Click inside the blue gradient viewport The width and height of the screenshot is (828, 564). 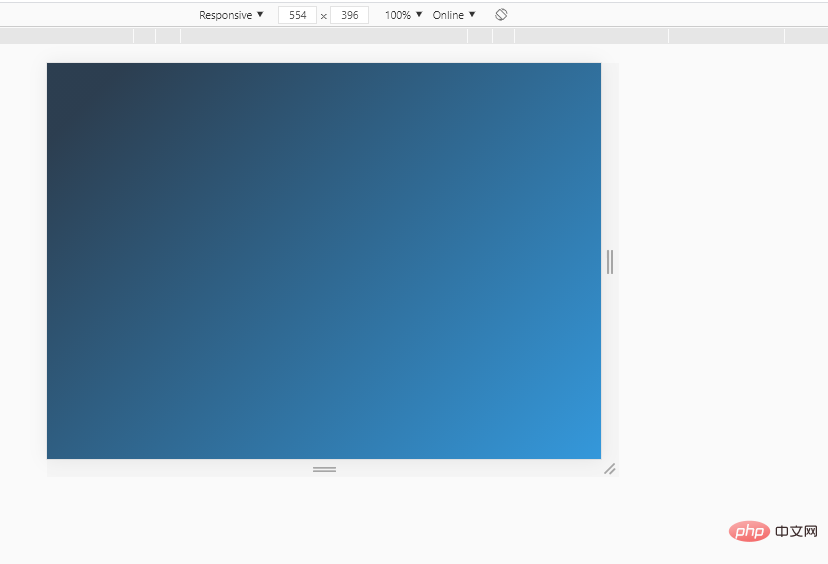pos(324,260)
